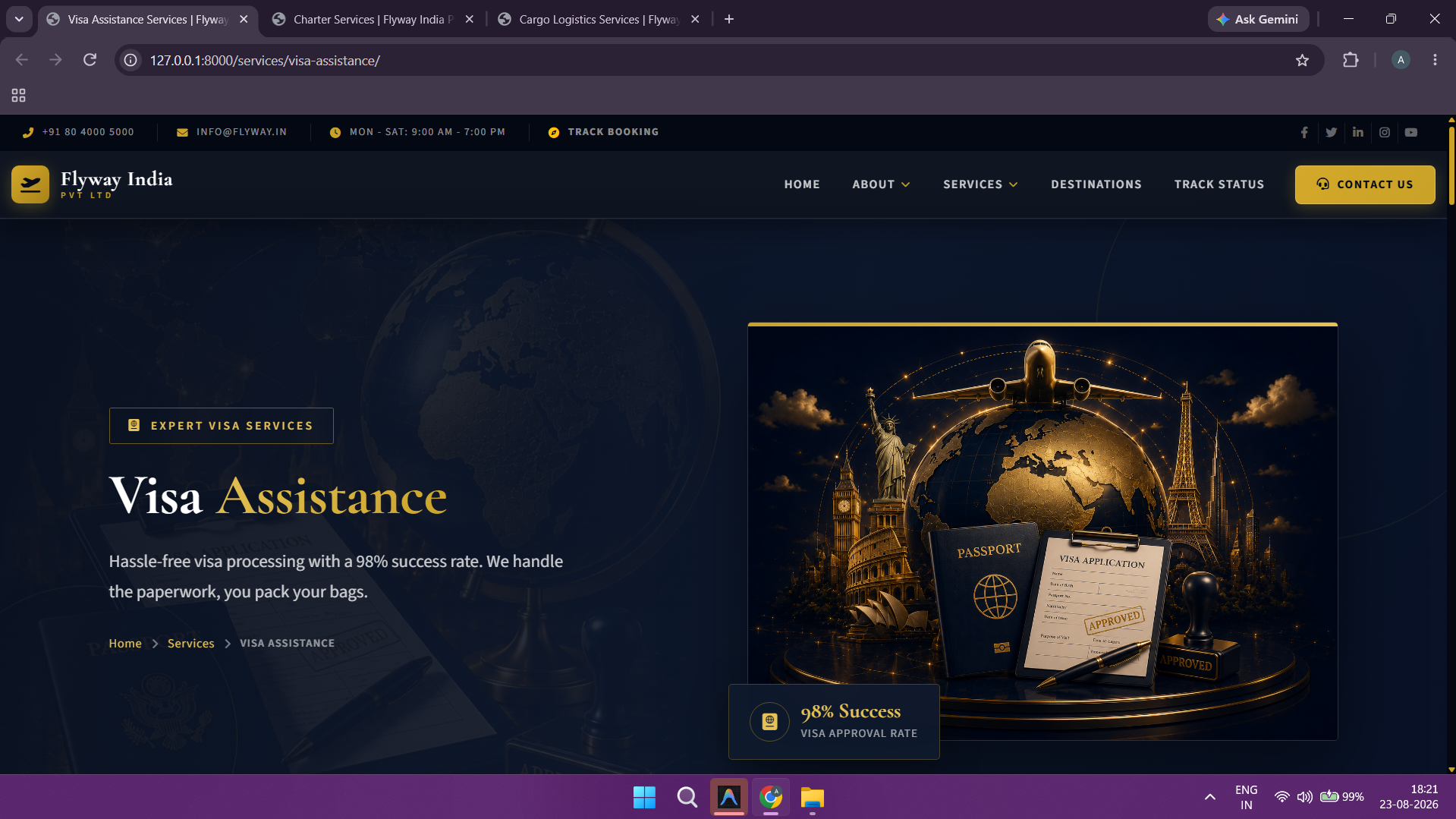This screenshot has height=819, width=1456.
Task: Open the Twitter social icon
Action: (x=1331, y=132)
